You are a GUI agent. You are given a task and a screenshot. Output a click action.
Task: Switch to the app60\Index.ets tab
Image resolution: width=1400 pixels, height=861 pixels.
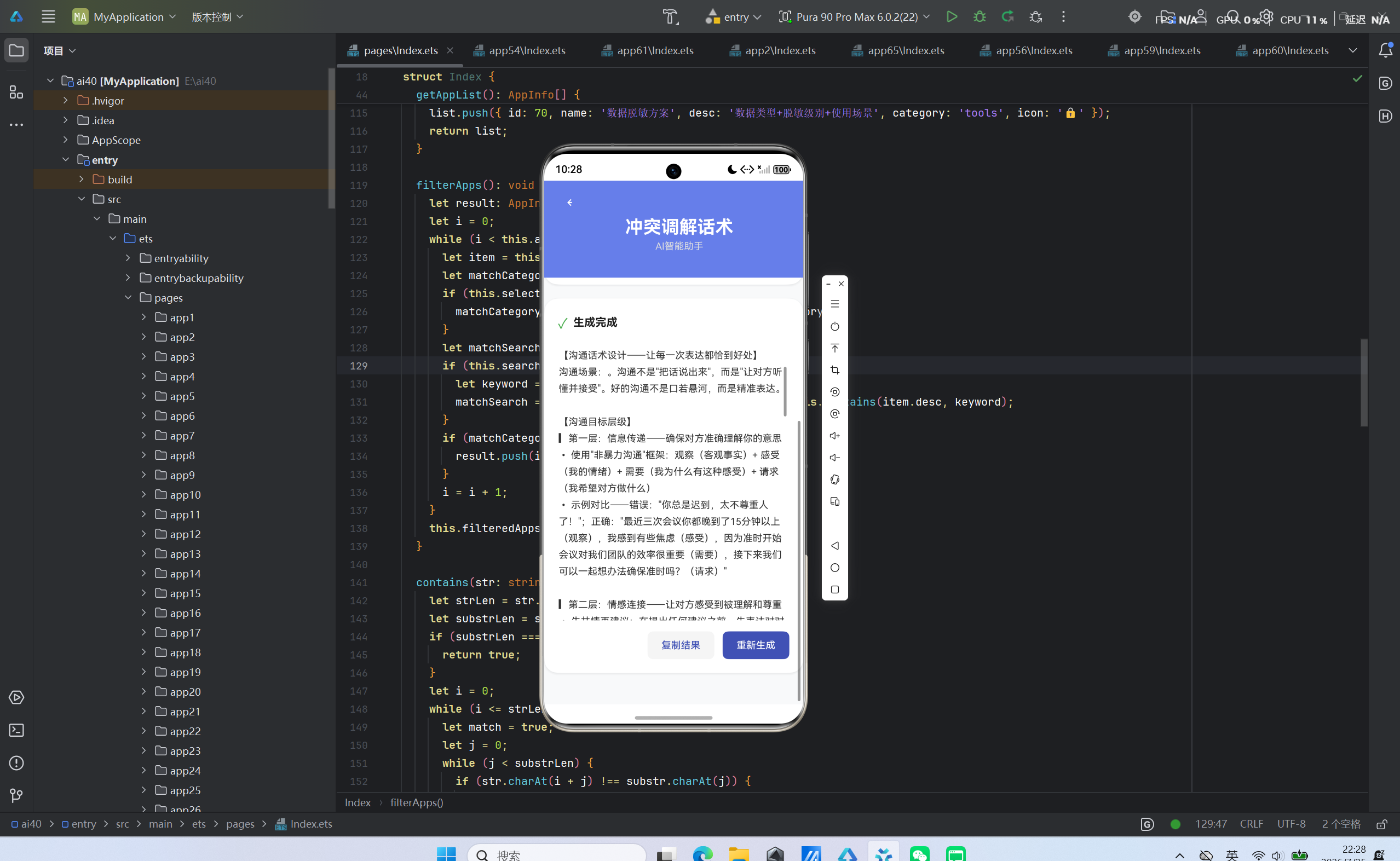click(1282, 50)
